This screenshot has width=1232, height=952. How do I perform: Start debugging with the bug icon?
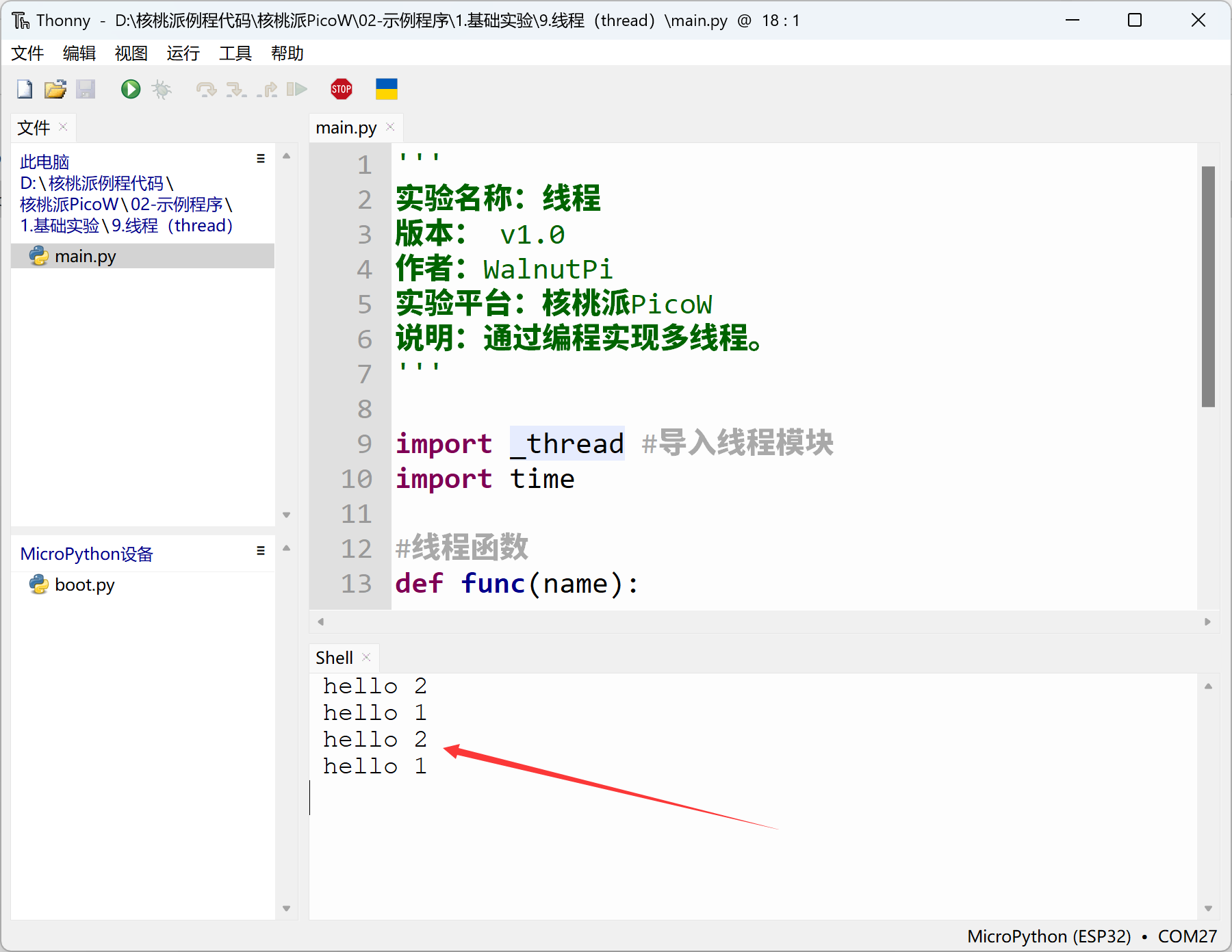tap(162, 89)
